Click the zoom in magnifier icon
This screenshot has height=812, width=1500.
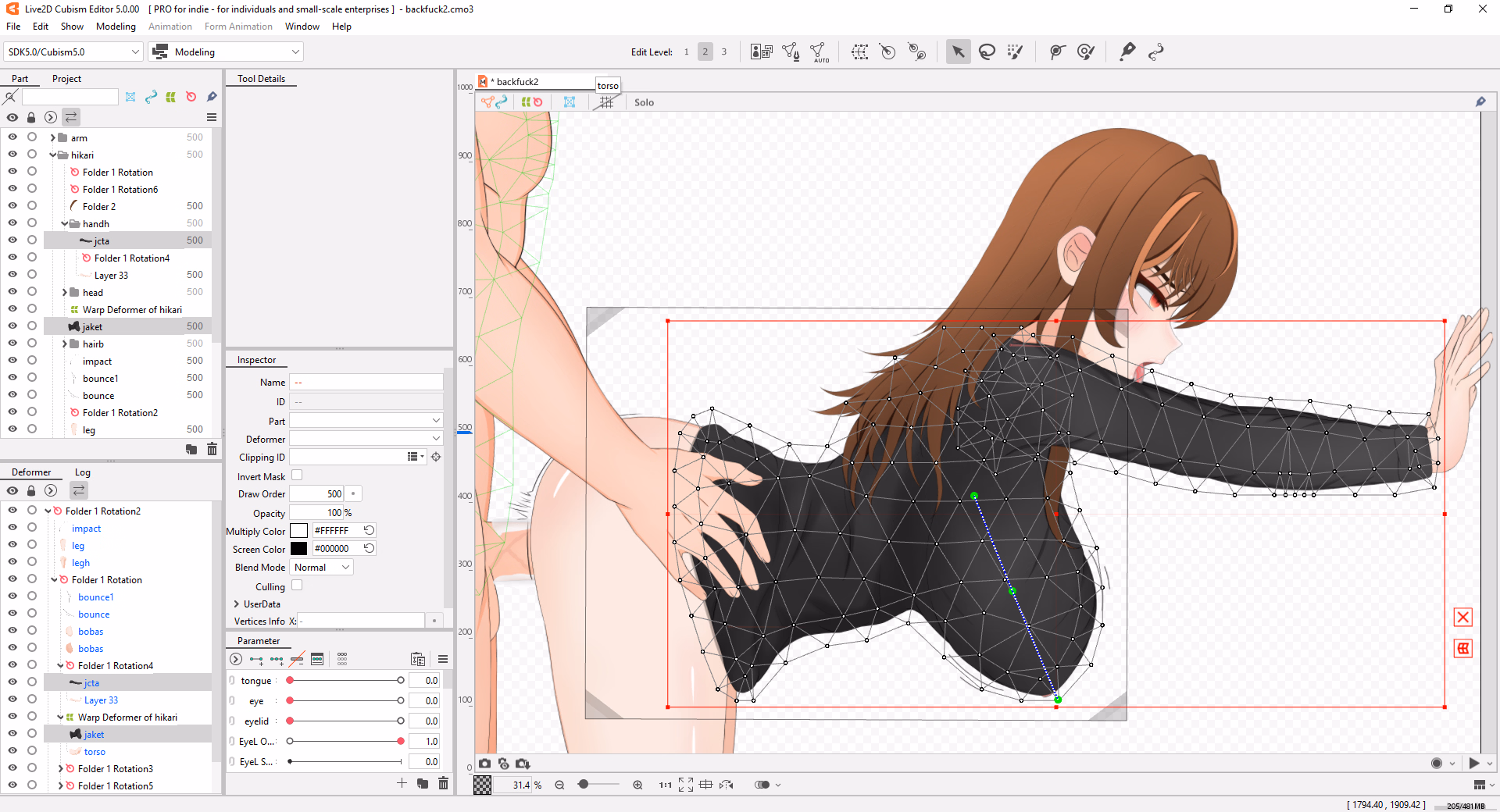pos(637,785)
